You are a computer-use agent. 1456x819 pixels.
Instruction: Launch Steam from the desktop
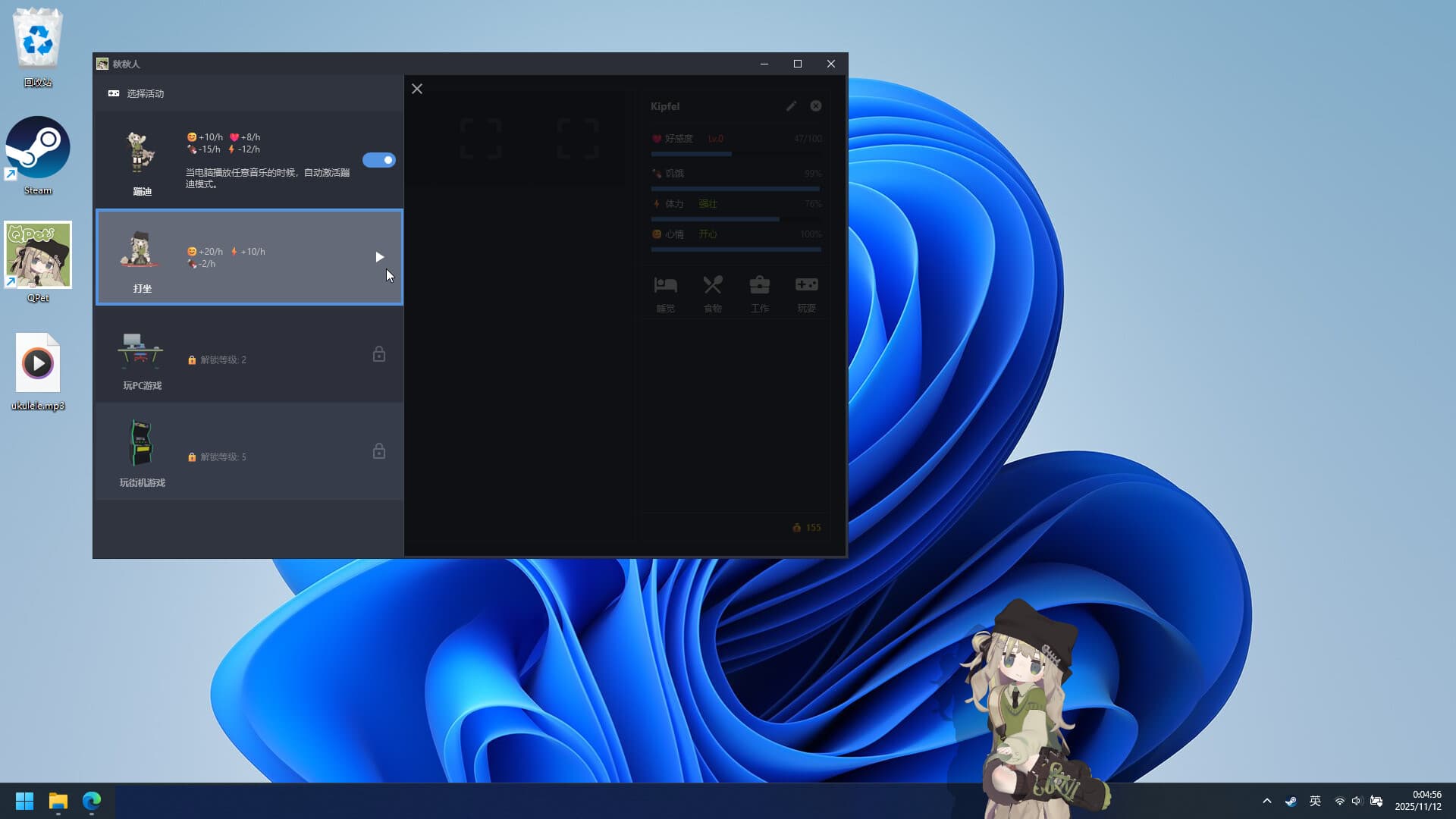(38, 146)
